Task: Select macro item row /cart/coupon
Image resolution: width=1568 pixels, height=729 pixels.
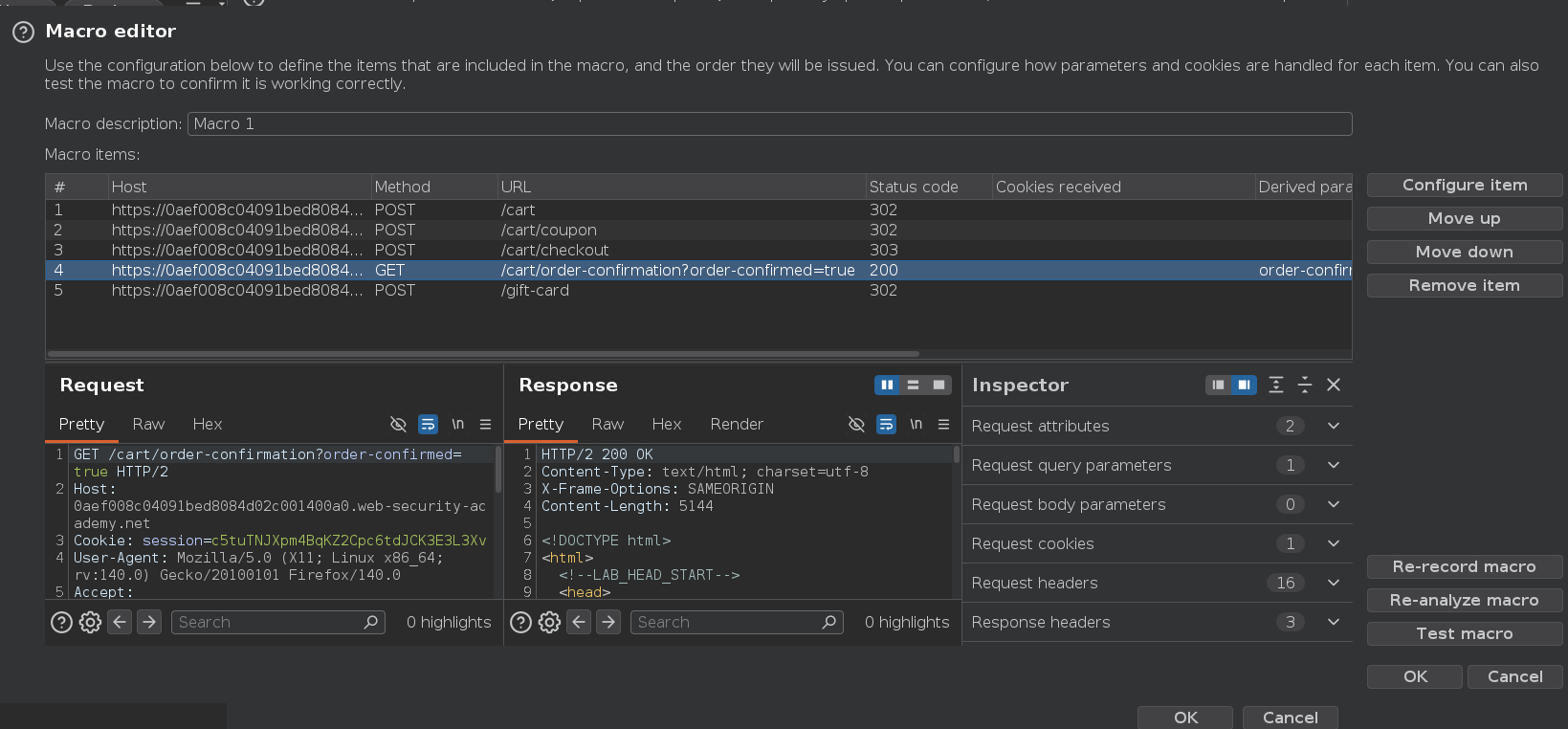Action: click(x=698, y=230)
